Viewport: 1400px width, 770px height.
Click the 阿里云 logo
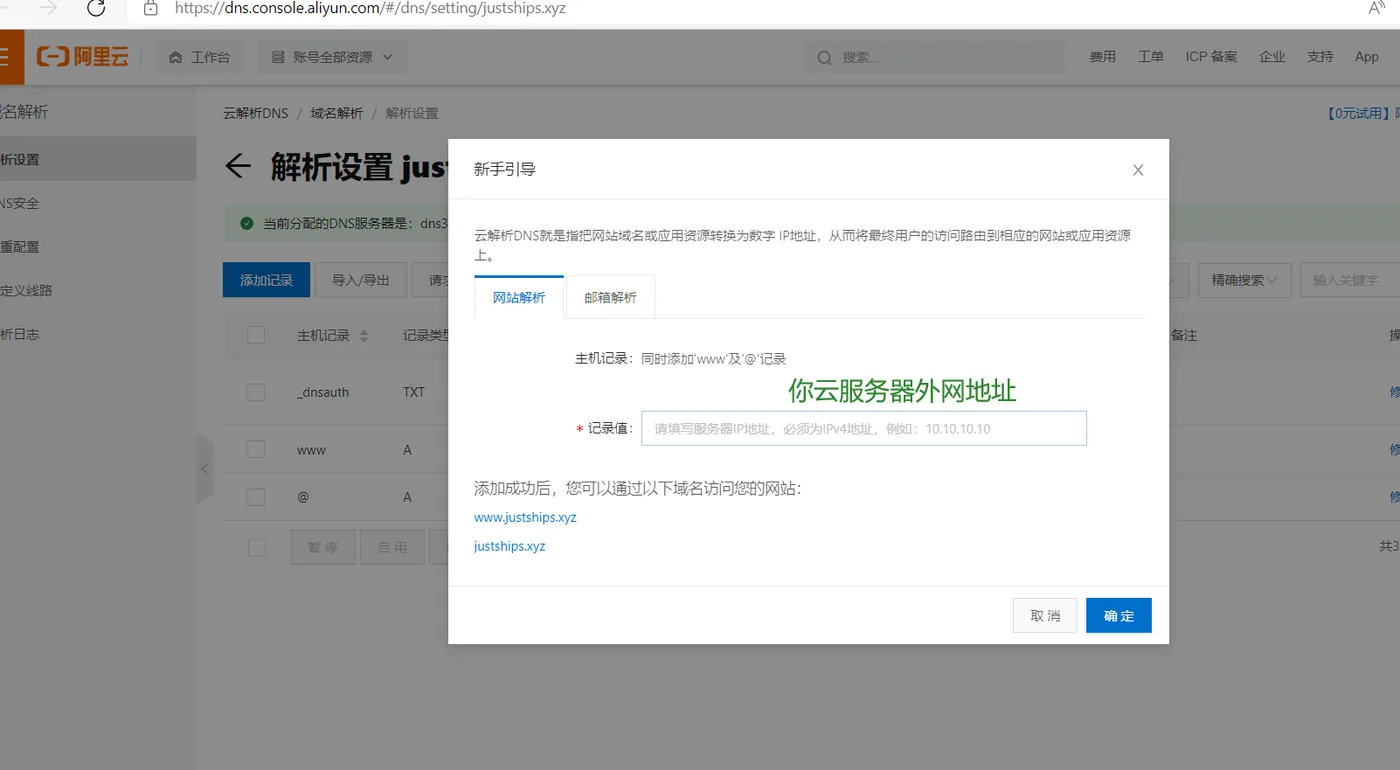coord(82,57)
